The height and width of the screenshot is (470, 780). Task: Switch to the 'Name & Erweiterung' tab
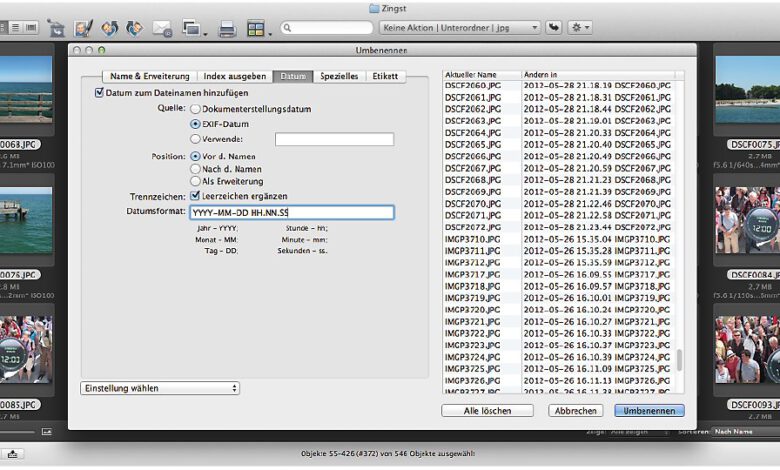click(147, 76)
